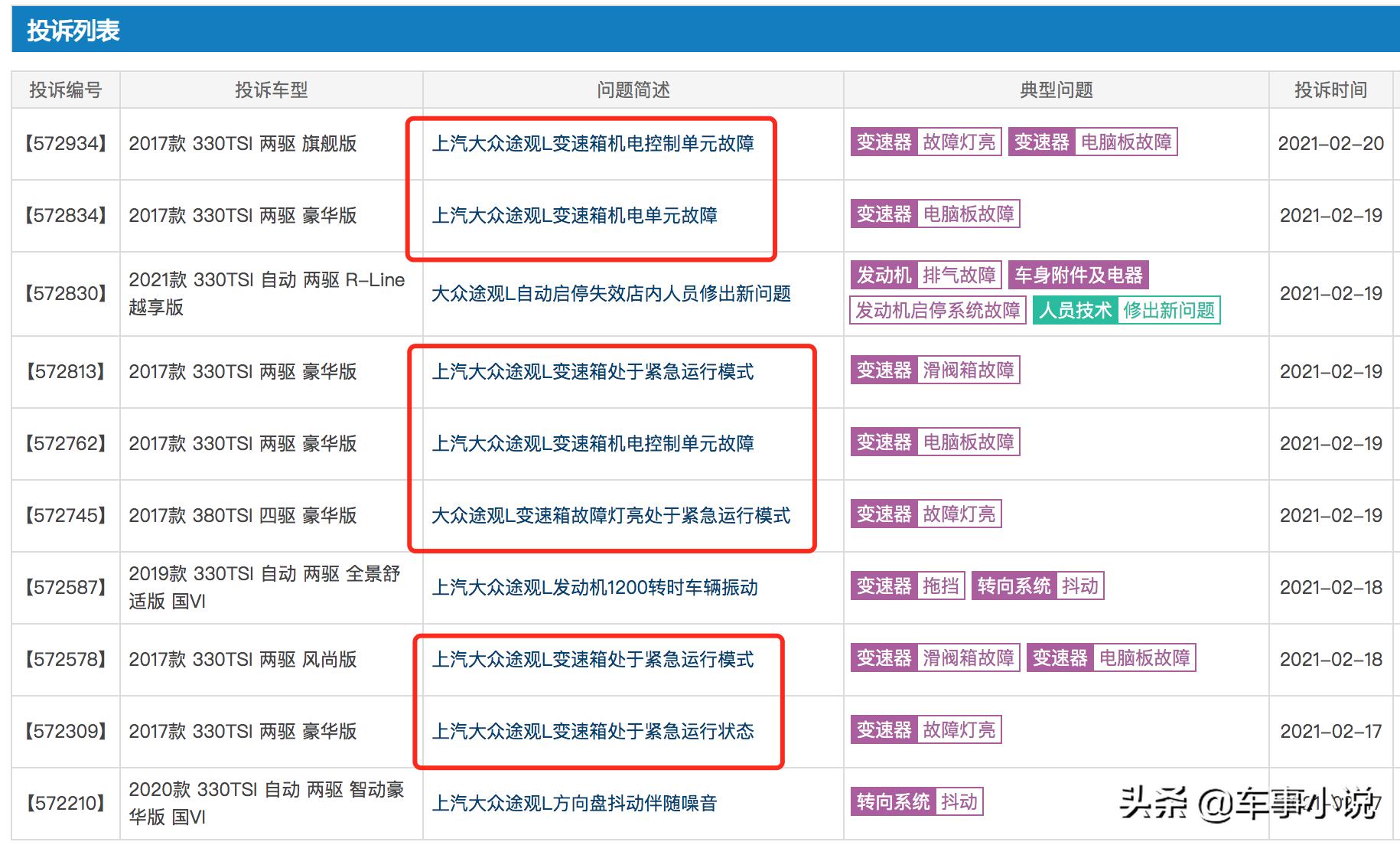
Task: Open complaint number 【572834】
Action: coord(65,215)
